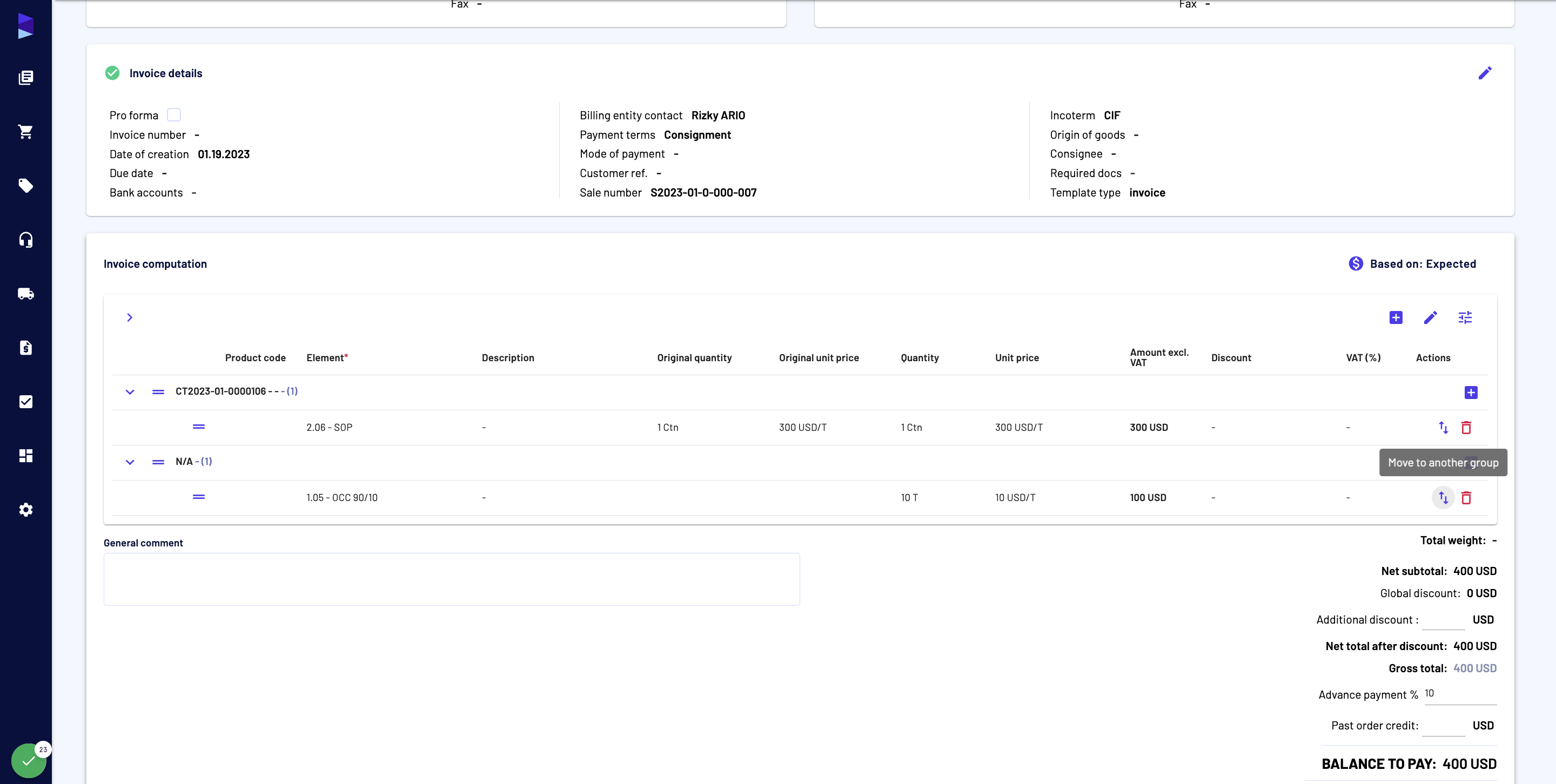This screenshot has height=784, width=1556.
Task: Click the green checkmark badge with 23
Action: point(29,760)
